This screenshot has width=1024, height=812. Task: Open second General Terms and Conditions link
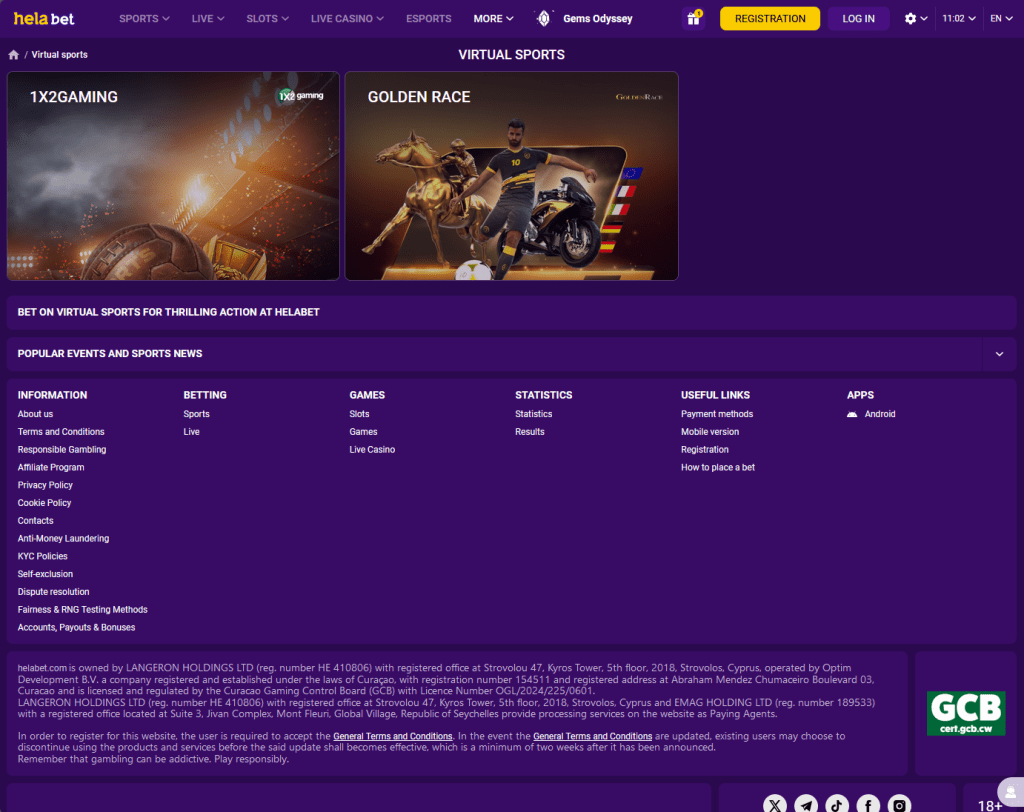click(x=592, y=736)
